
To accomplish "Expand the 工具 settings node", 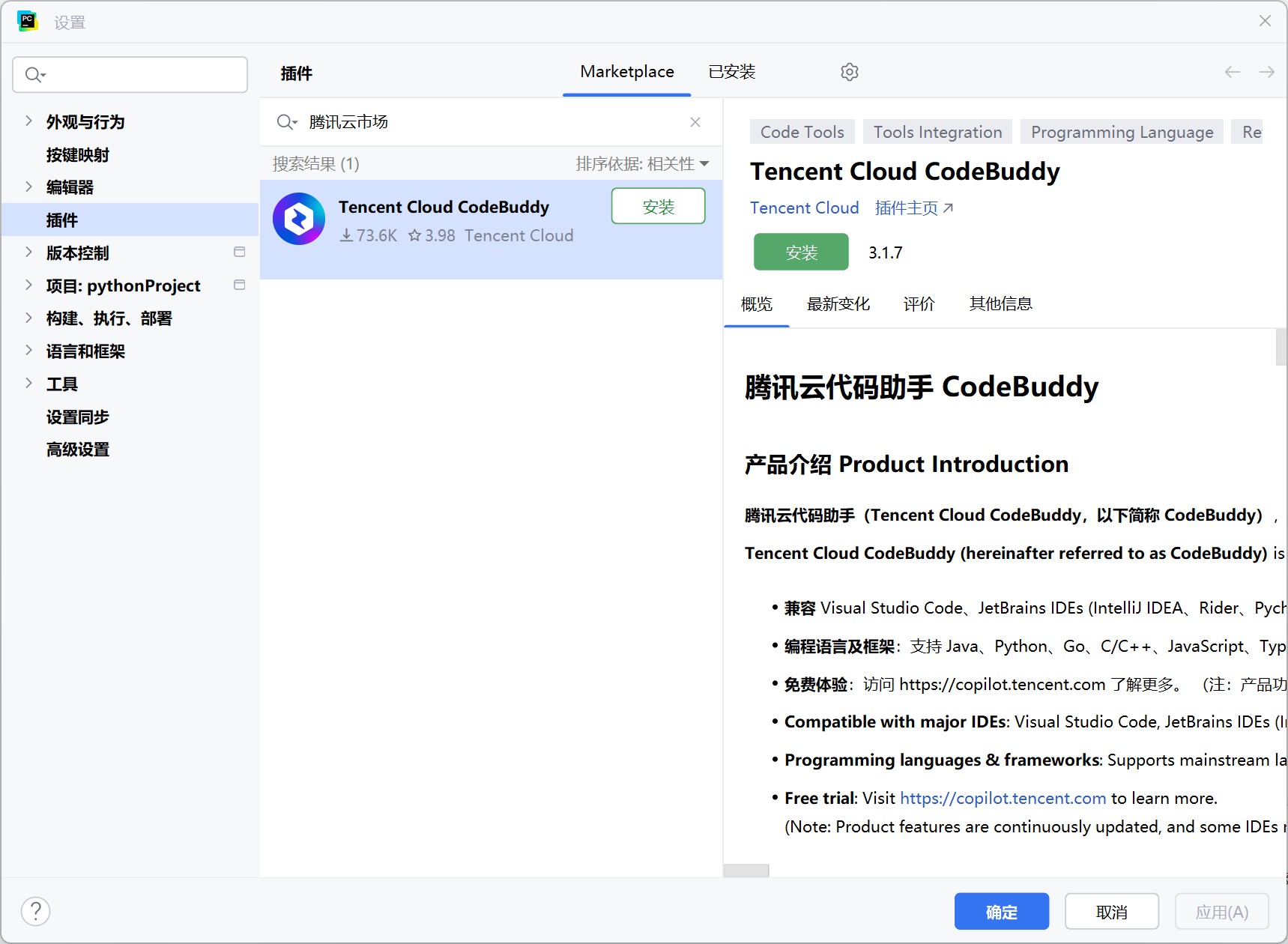I will (28, 383).
